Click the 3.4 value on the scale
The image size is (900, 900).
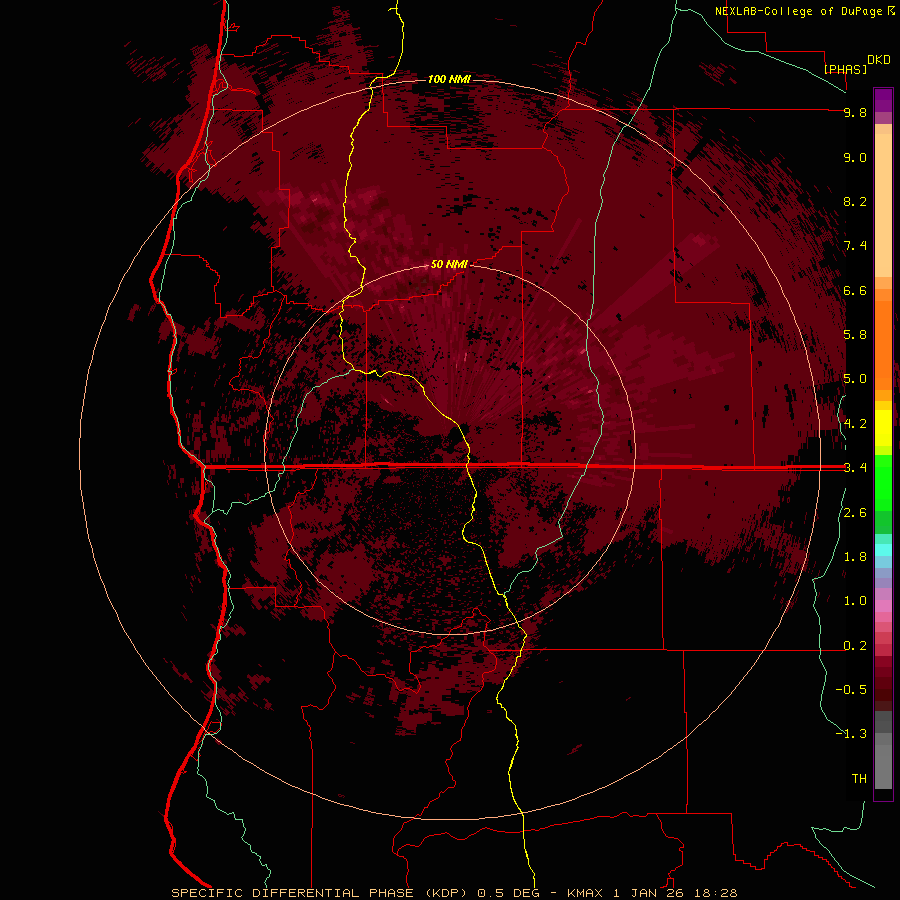pos(855,468)
